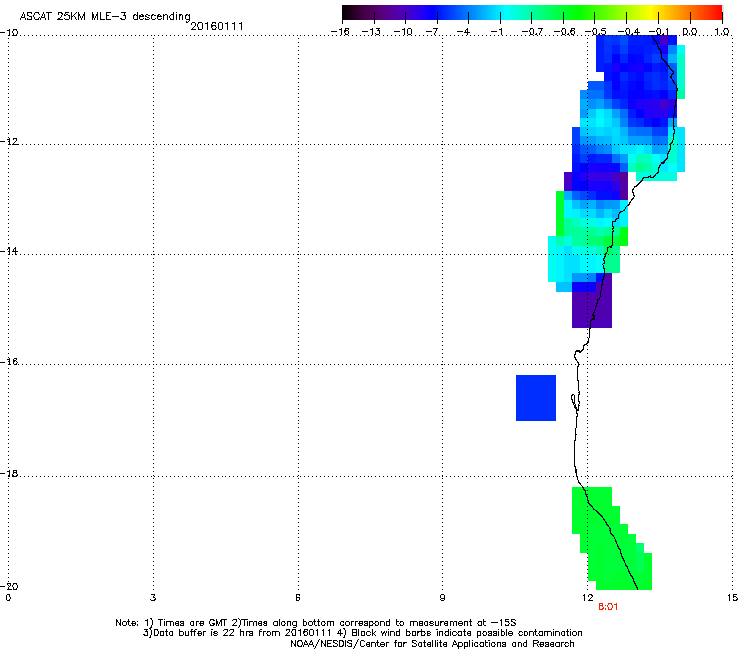This screenshot has height=650, width=740.
Task: Click the color bar label "0.0"
Action: 690,32
